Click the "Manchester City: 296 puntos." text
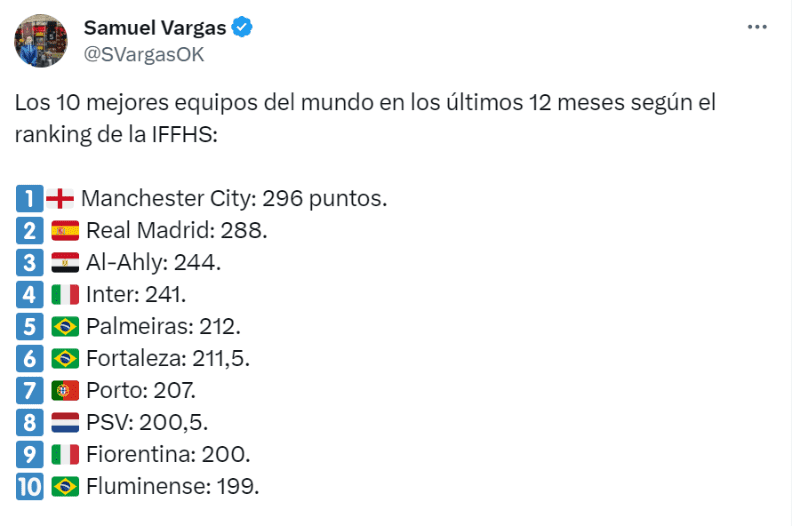800x526 pixels. click(233, 198)
